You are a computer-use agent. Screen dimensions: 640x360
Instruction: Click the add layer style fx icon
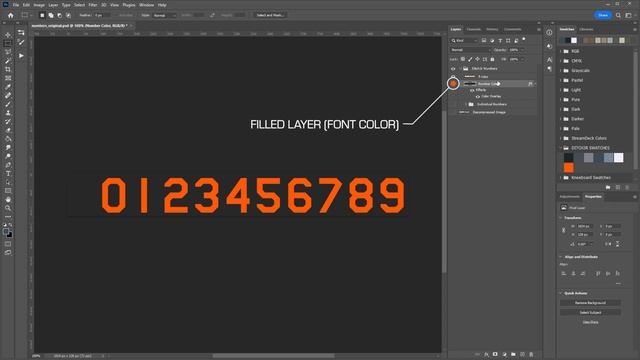click(x=486, y=354)
